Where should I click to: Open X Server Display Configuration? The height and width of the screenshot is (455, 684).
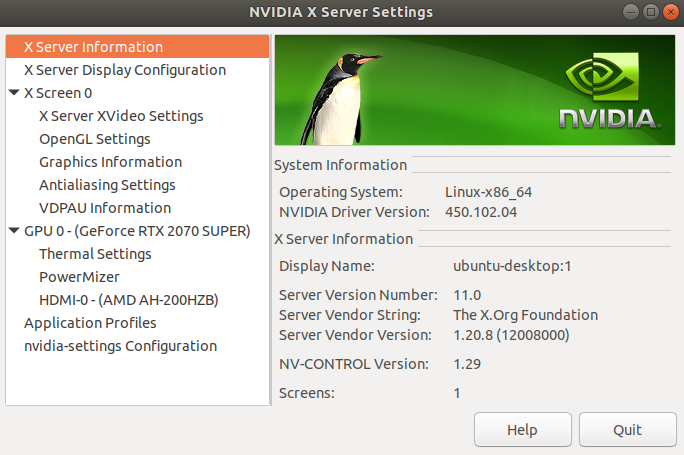[137, 70]
